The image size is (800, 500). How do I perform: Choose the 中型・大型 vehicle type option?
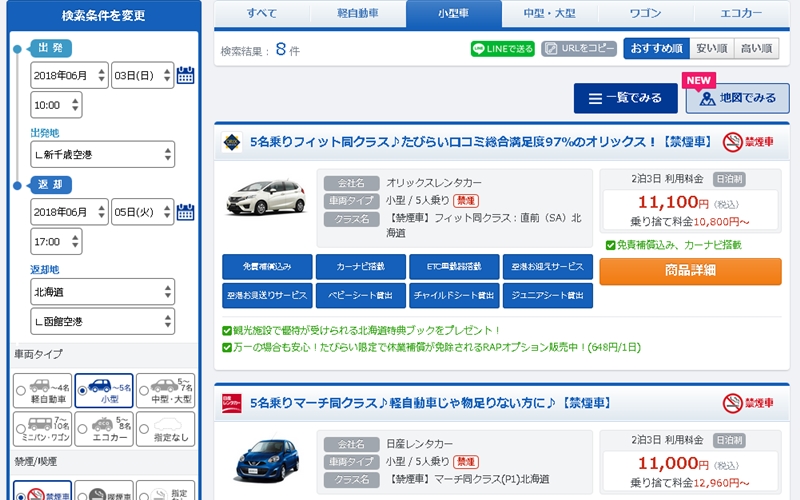[x=165, y=390]
